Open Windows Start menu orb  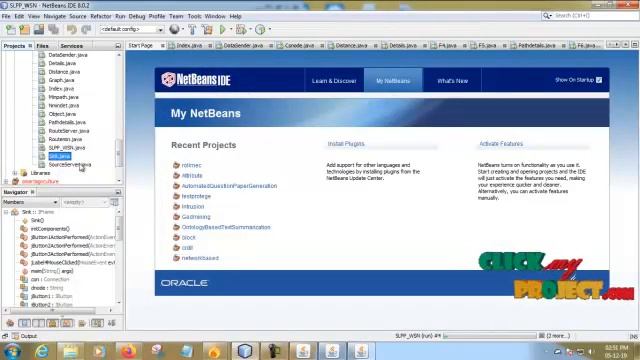(x=12, y=351)
